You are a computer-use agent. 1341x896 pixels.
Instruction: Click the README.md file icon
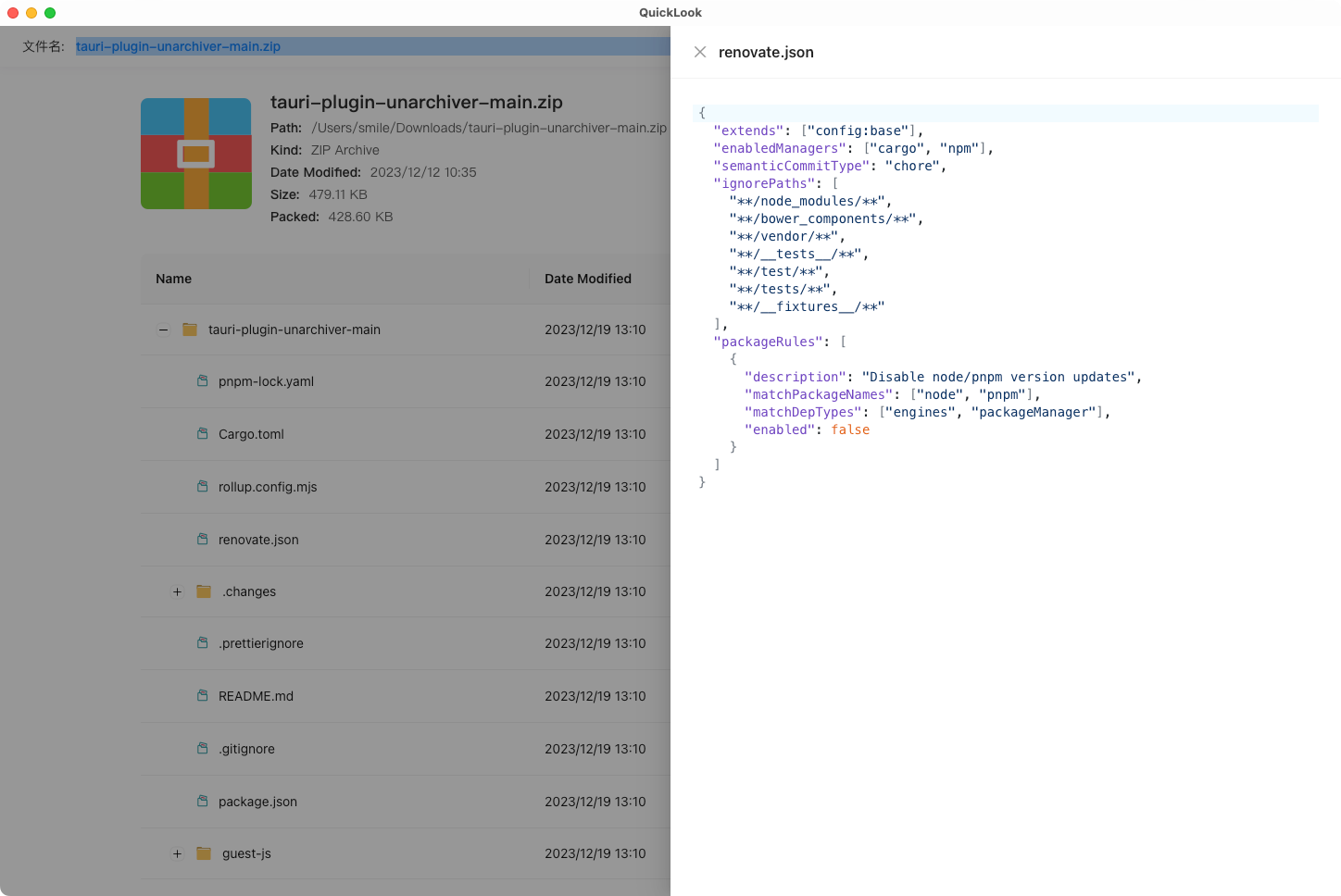pyautogui.click(x=202, y=695)
